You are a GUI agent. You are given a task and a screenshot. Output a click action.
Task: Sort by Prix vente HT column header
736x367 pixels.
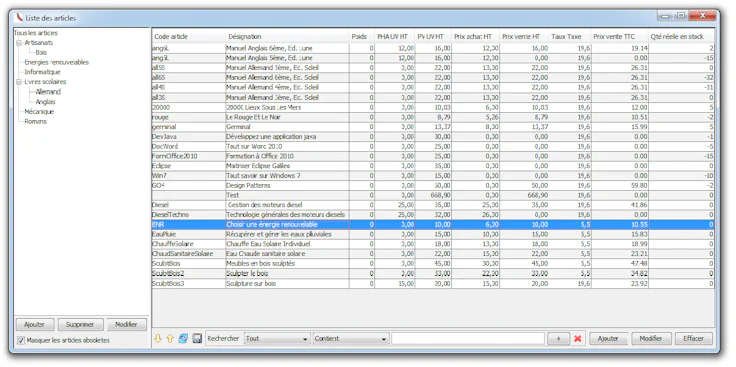point(524,37)
